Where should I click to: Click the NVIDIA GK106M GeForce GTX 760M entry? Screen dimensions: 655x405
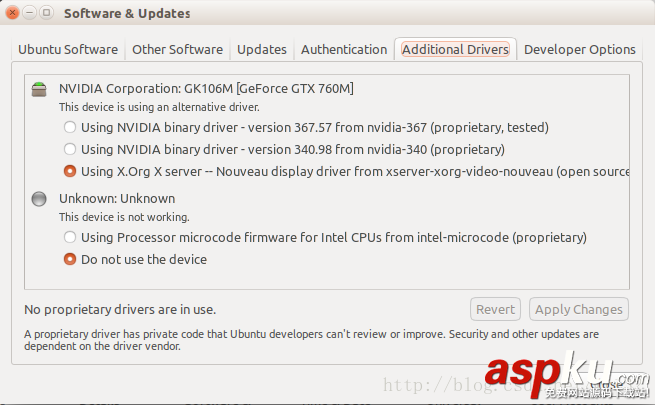click(x=206, y=89)
